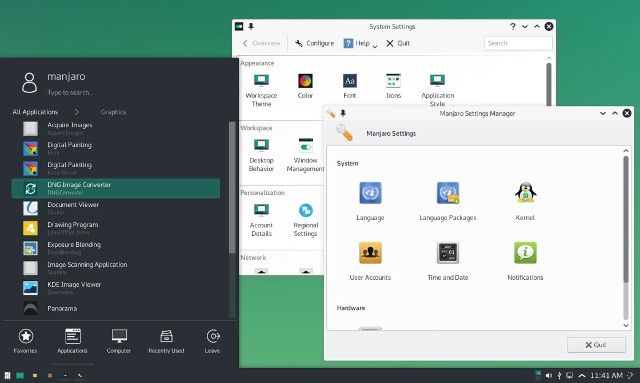Viewport: 640px width, 383px height.
Task: Click the scroll down arrow in Manjaro Settings
Action: tap(626, 325)
